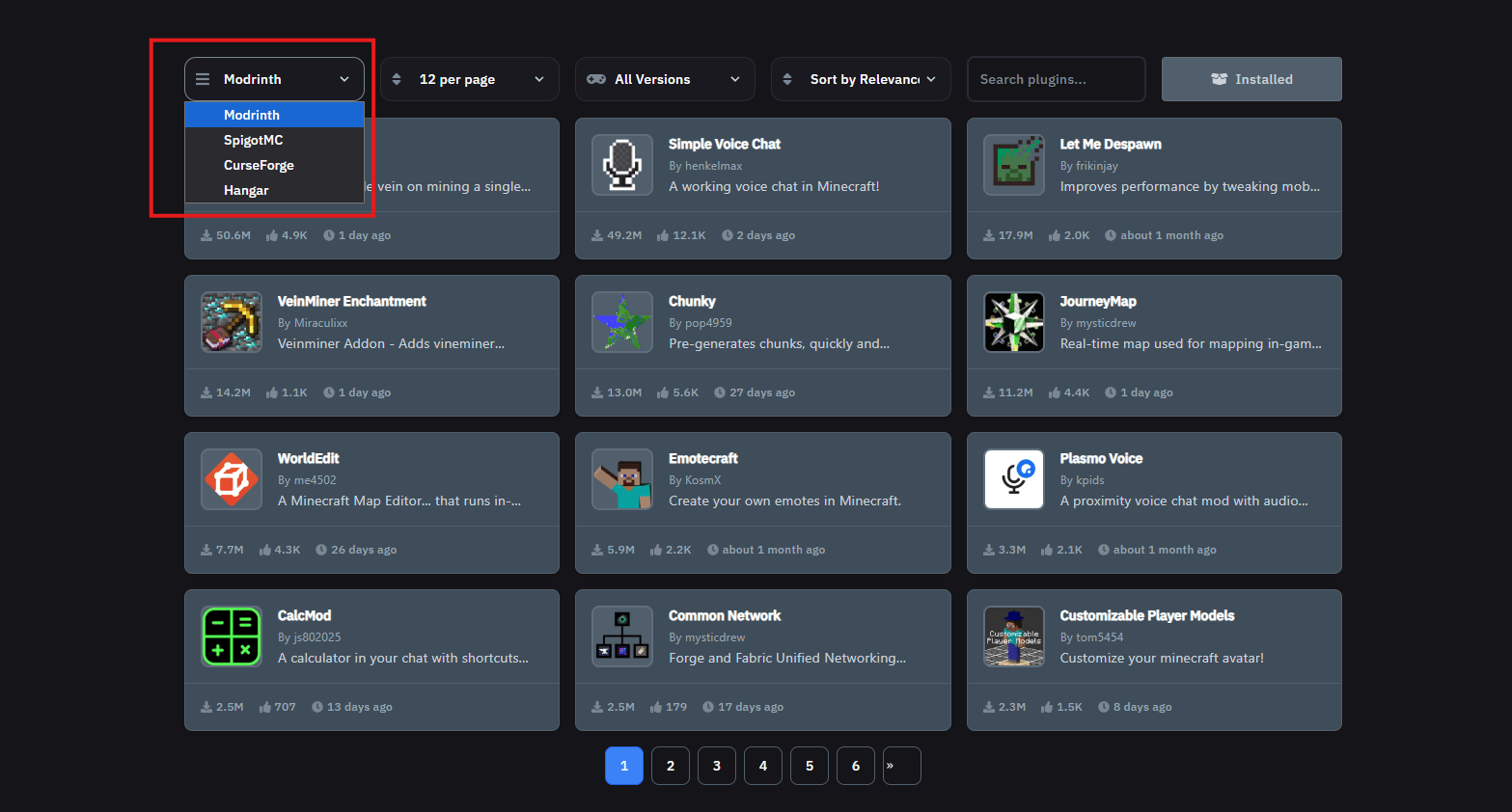Open the 12 per page dropdown

coord(470,79)
